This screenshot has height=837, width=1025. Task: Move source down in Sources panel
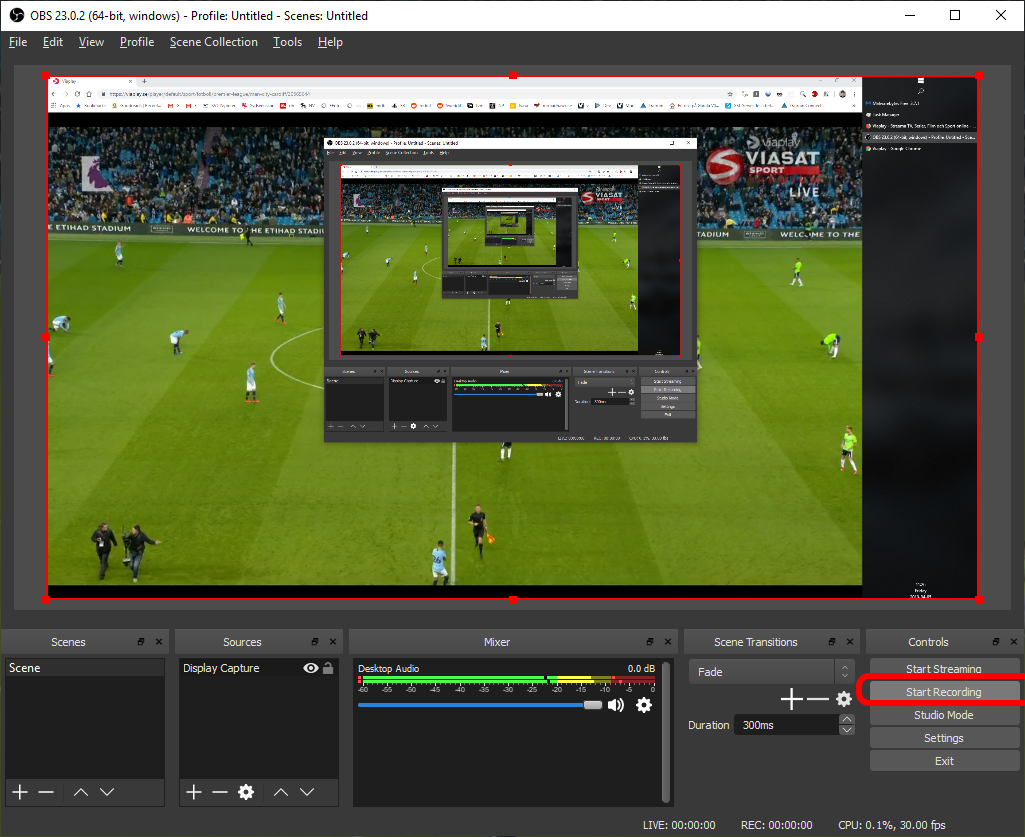point(307,792)
